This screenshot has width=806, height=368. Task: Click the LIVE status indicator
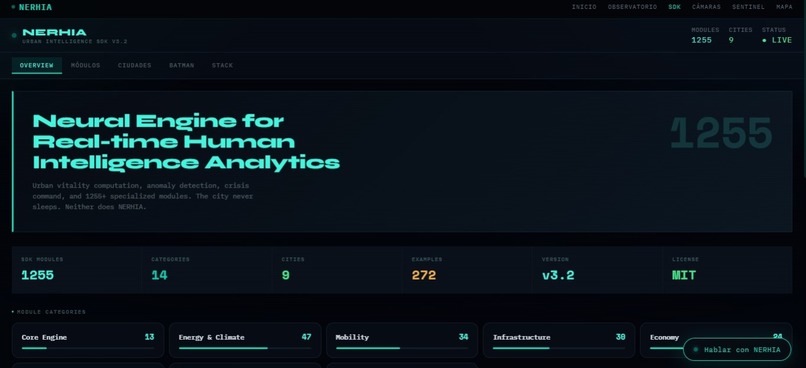777,40
